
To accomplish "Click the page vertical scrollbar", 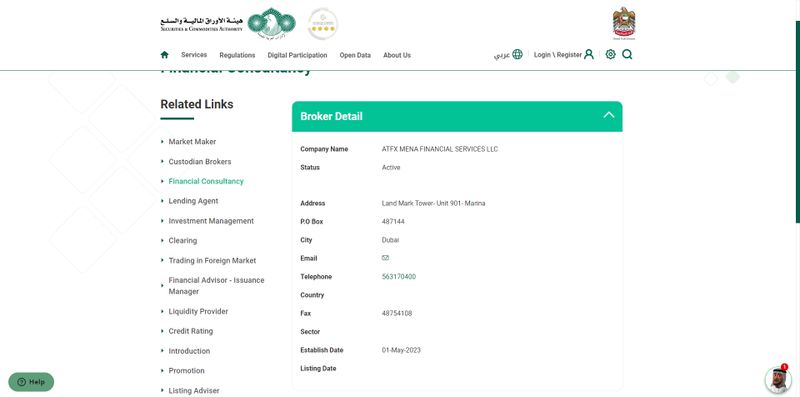I will (x=797, y=122).
